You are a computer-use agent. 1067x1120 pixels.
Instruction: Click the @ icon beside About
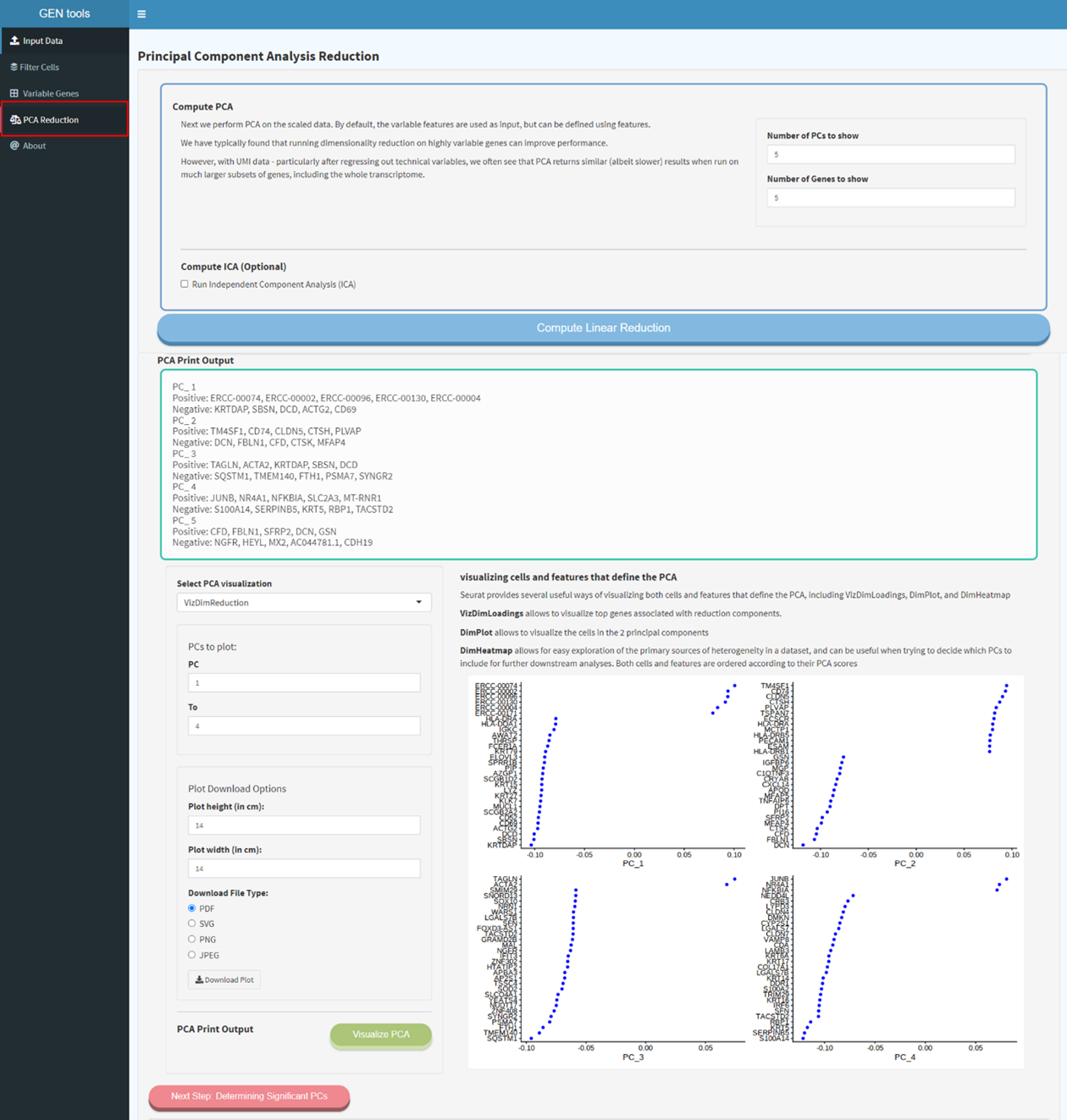tap(14, 145)
